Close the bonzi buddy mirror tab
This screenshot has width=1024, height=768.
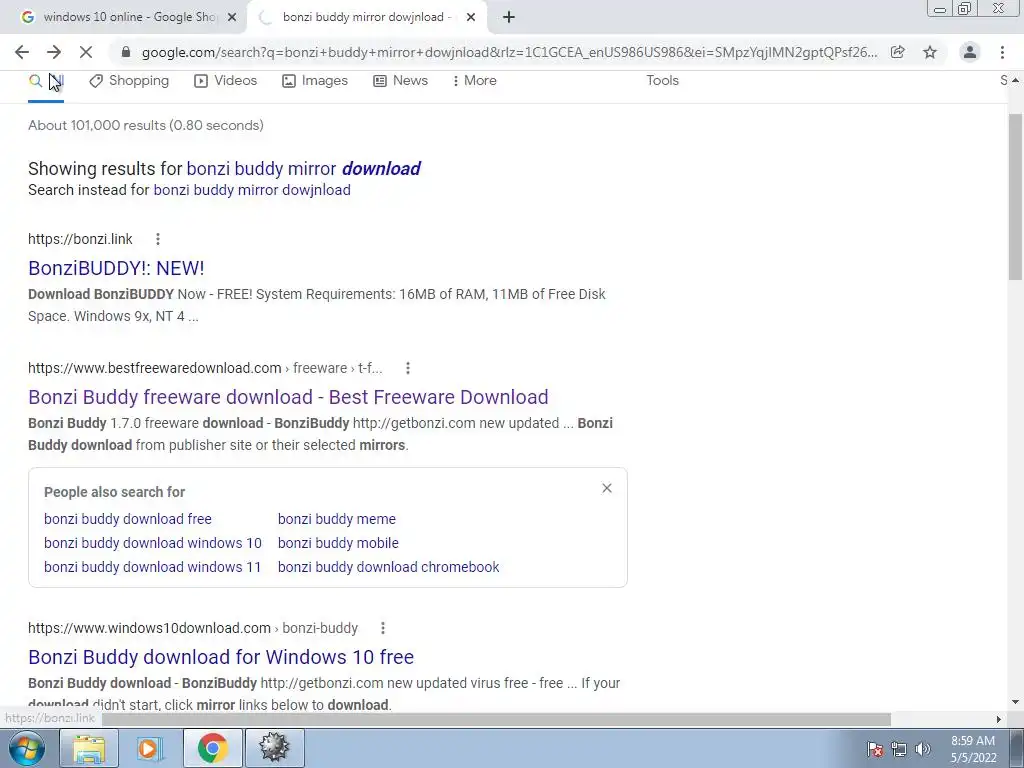tap(471, 18)
